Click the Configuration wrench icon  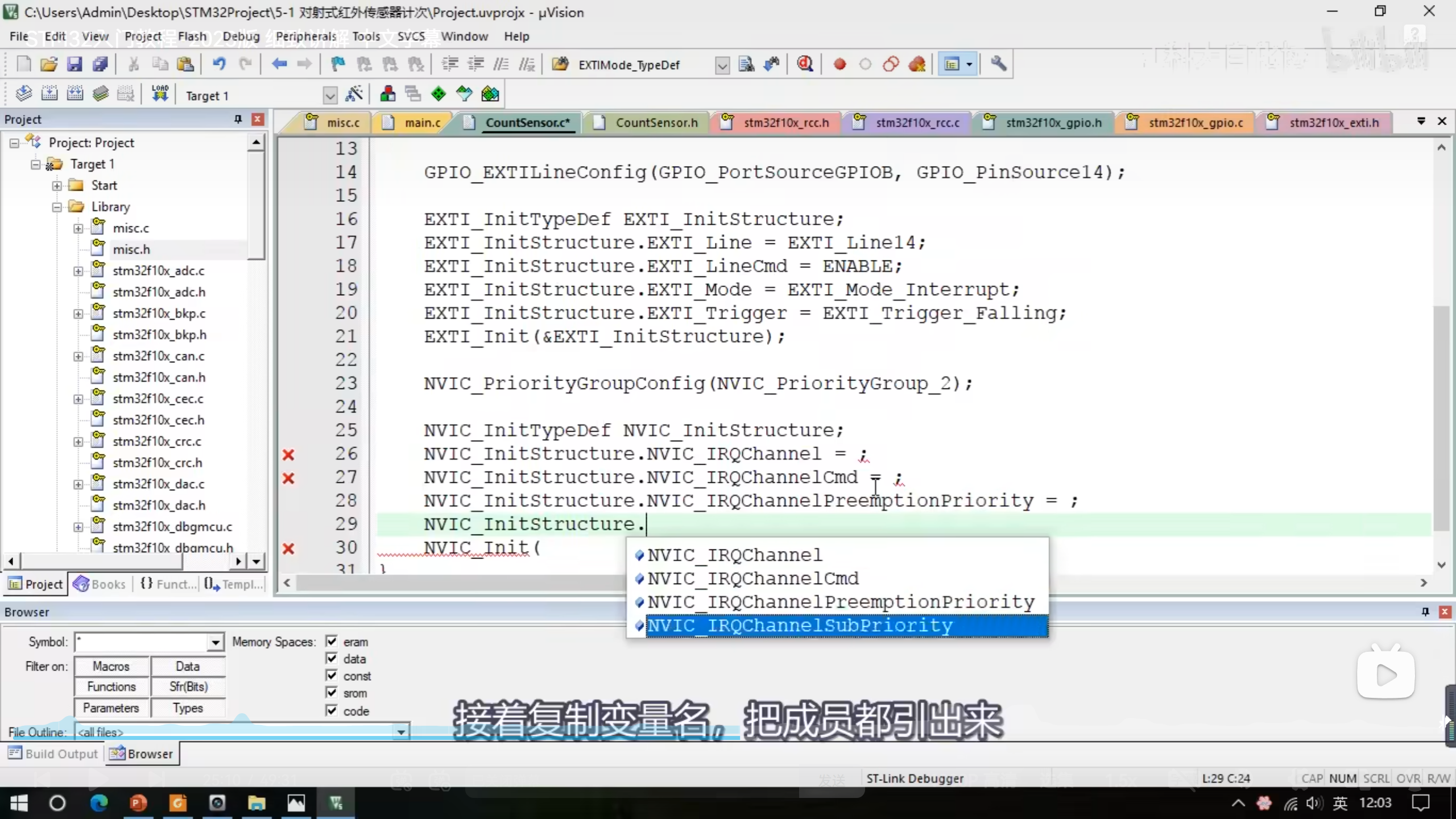point(998,64)
